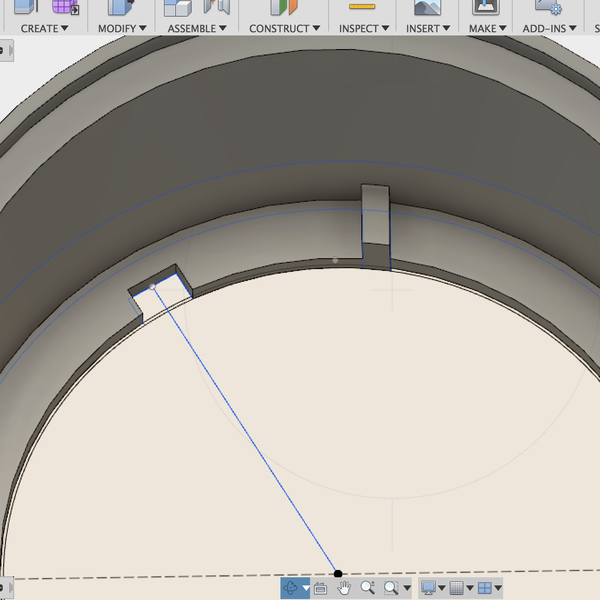This screenshot has width=600, height=600.
Task: Expand the Grid and Snaps dropdown
Action: pyautogui.click(x=461, y=588)
